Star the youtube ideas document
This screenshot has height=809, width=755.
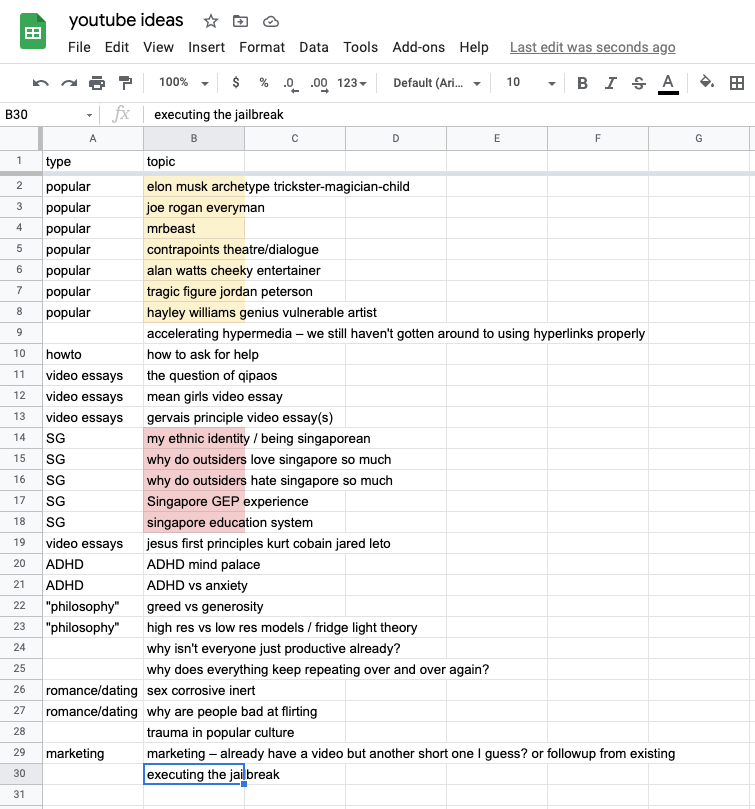(211, 21)
